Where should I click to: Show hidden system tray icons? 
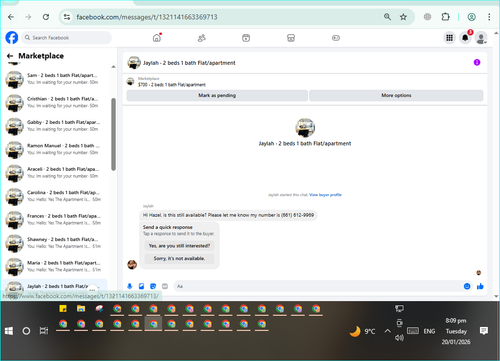point(387,331)
